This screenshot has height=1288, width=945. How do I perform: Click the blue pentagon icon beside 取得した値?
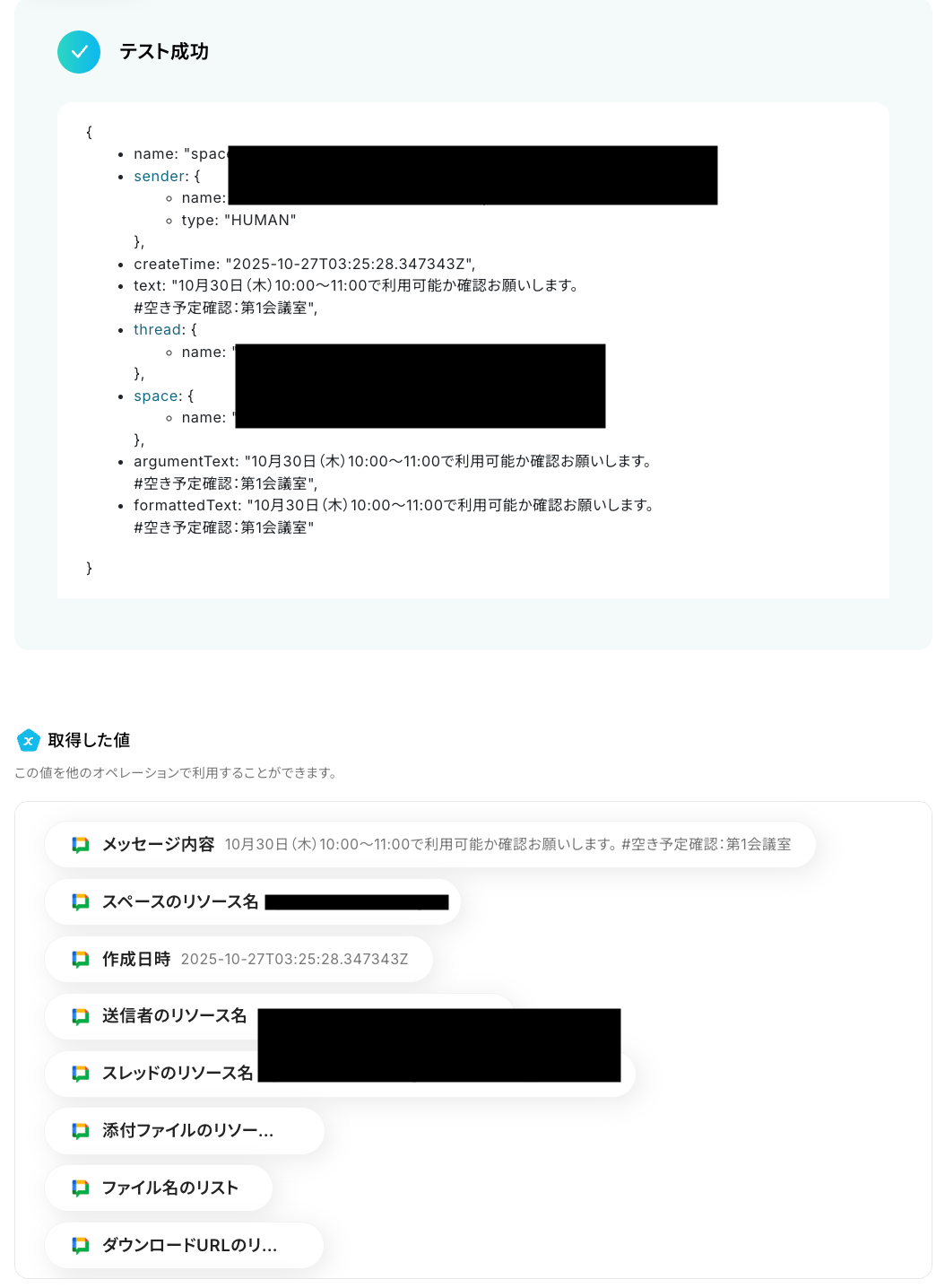tap(29, 740)
